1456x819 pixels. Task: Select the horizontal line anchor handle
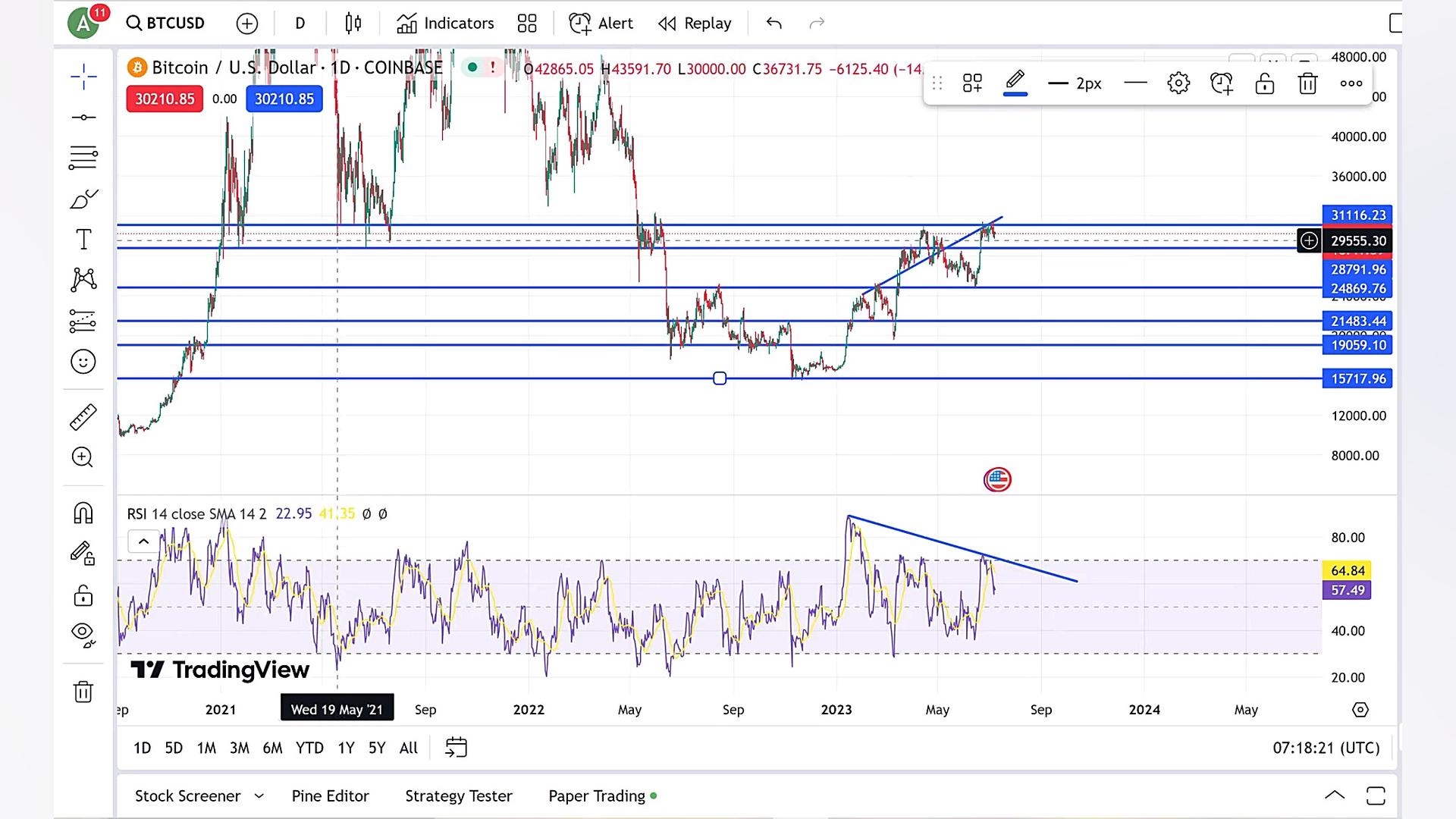pyautogui.click(x=720, y=378)
